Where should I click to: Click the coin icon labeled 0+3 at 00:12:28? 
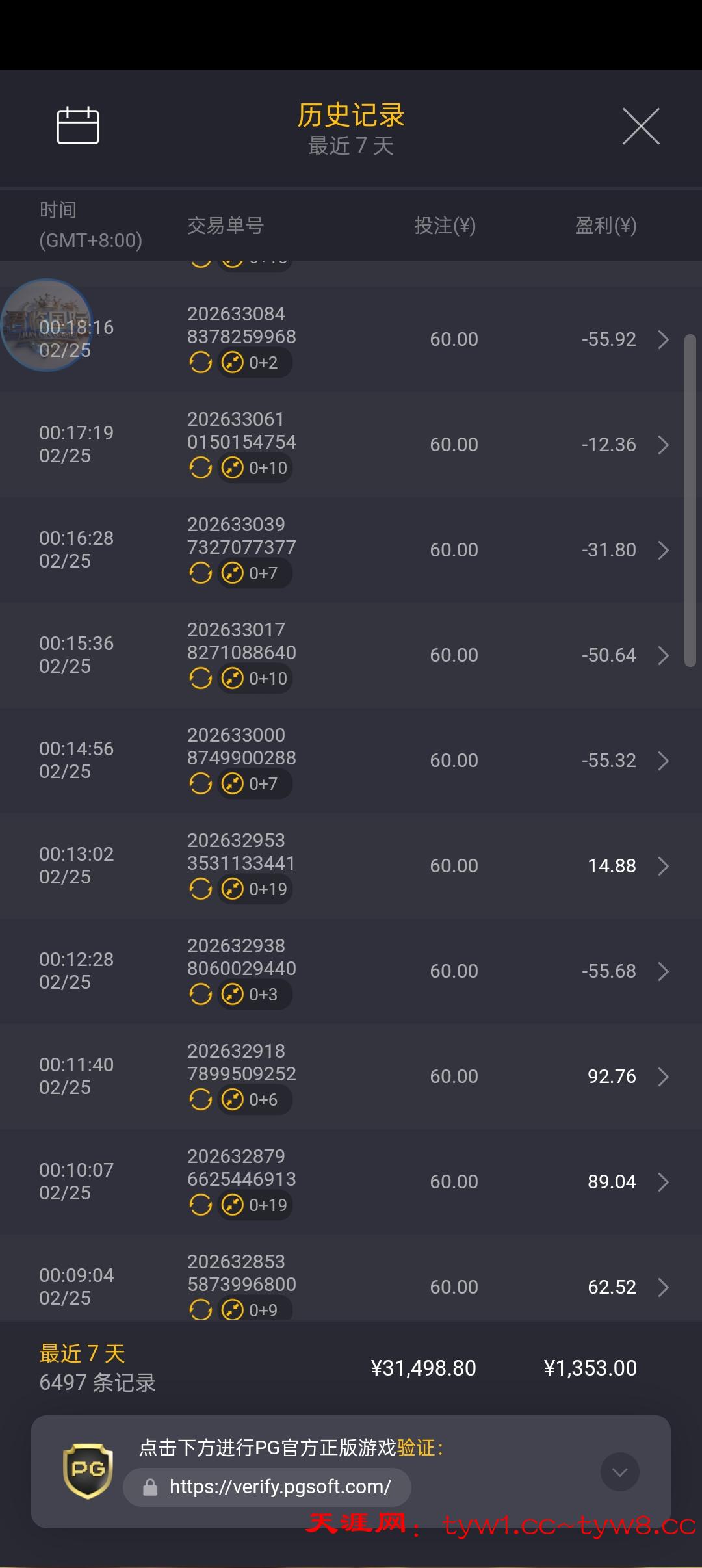point(232,994)
